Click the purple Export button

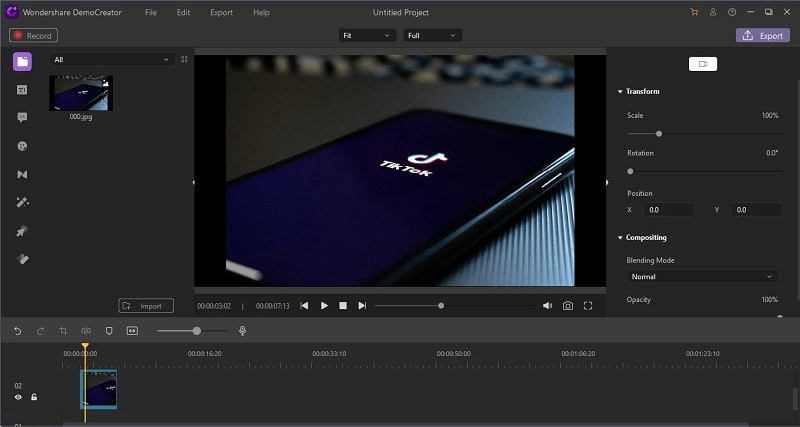click(x=763, y=35)
